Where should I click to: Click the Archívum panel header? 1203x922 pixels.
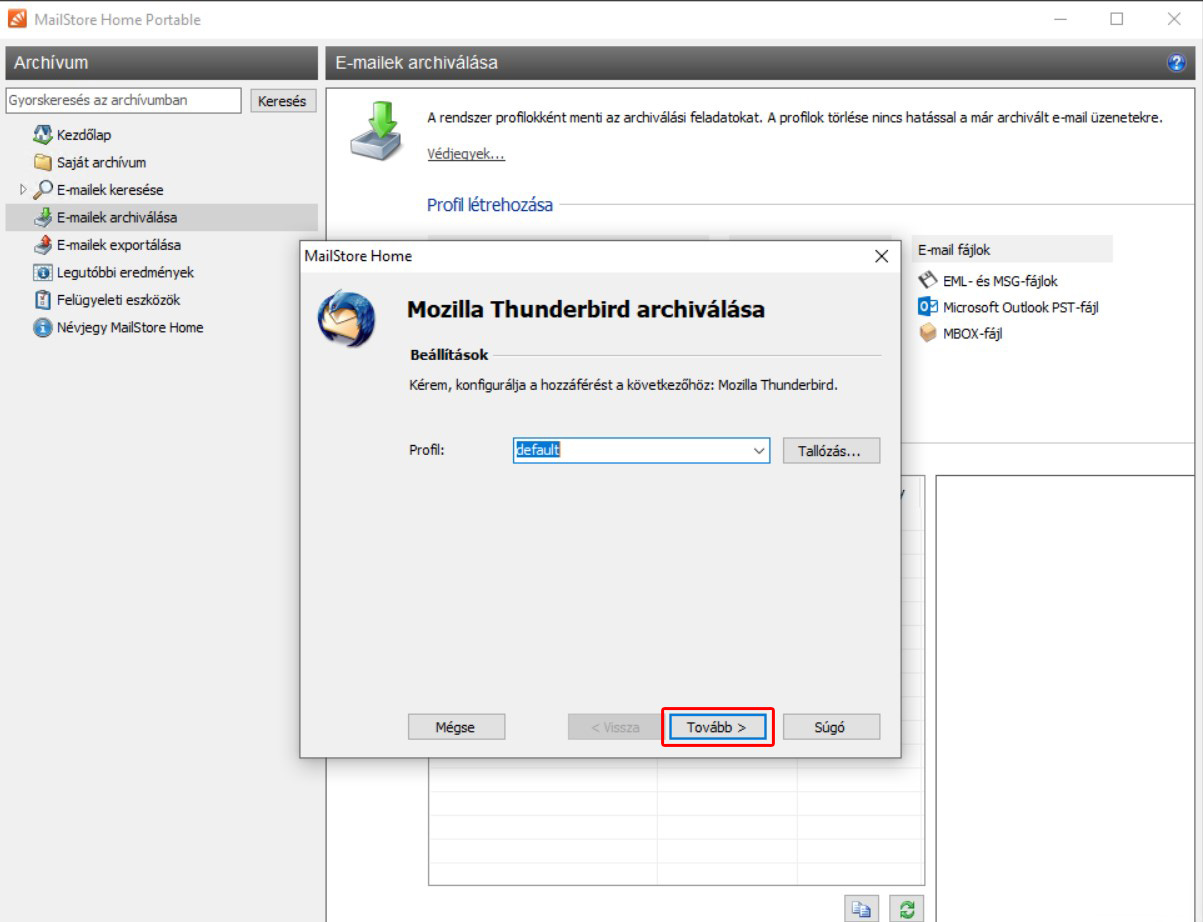(x=161, y=63)
